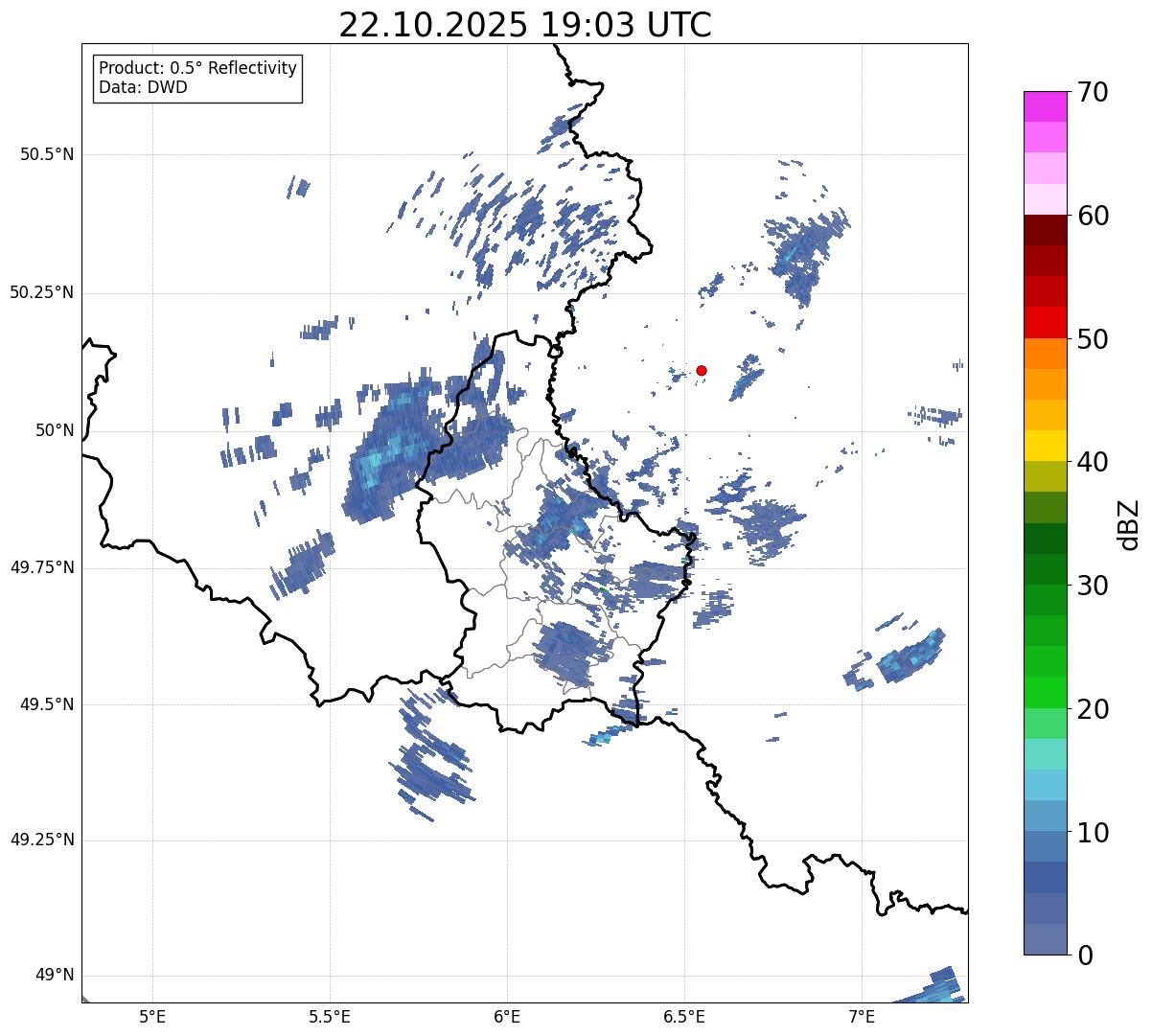Screen dimensions: 1152x1036
Task: Click the red station marker dot
Action: click(x=702, y=370)
